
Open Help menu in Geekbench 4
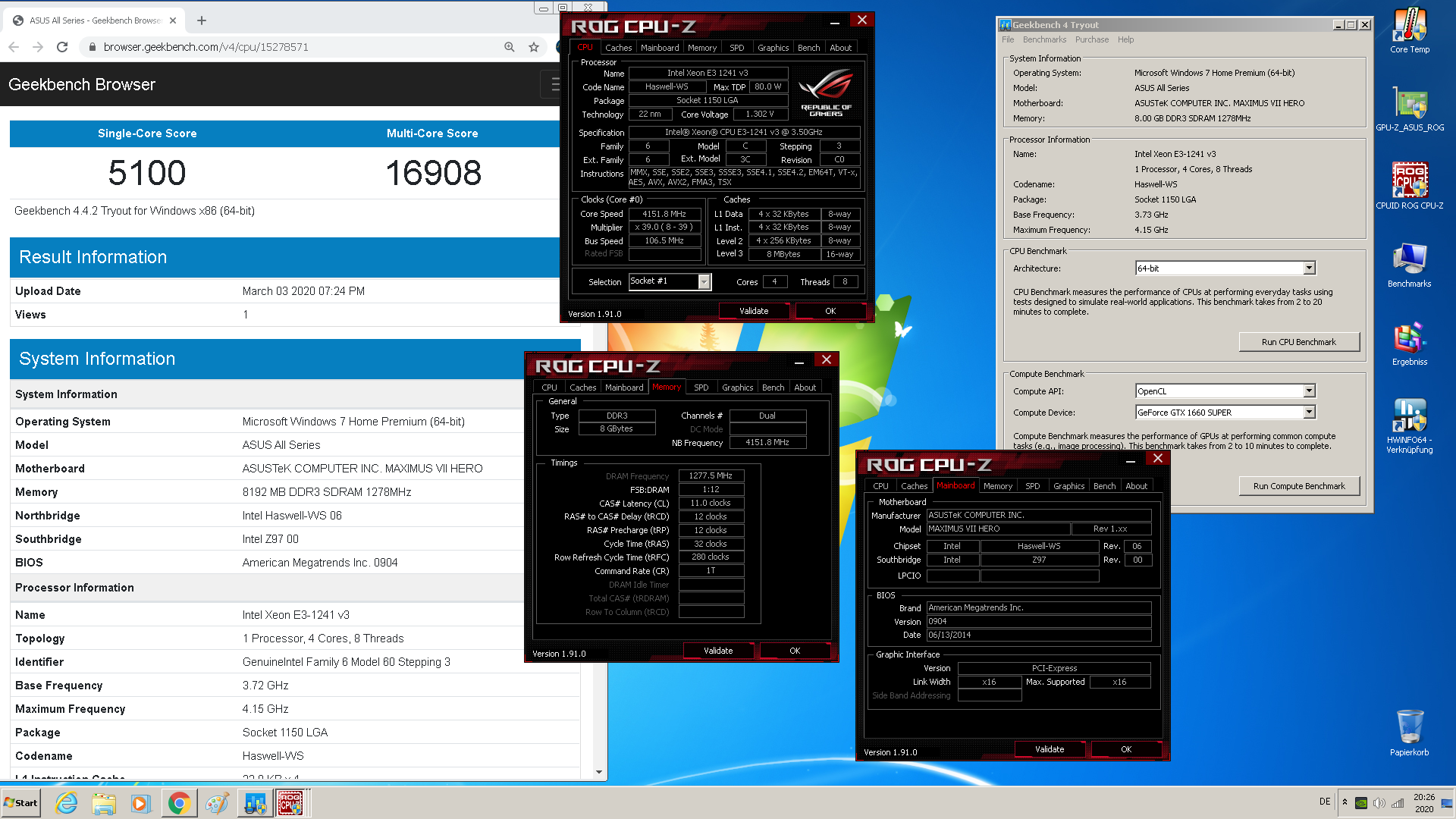[1126, 39]
